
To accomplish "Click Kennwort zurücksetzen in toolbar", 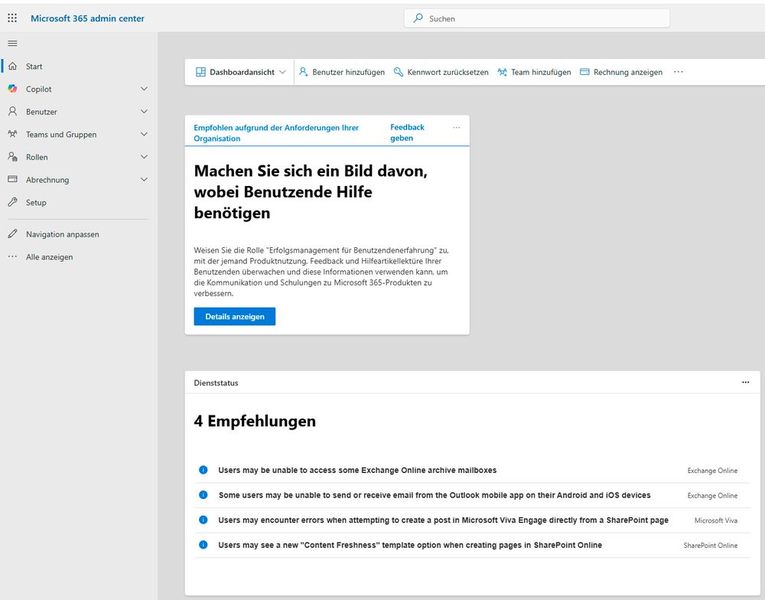I will (x=441, y=72).
